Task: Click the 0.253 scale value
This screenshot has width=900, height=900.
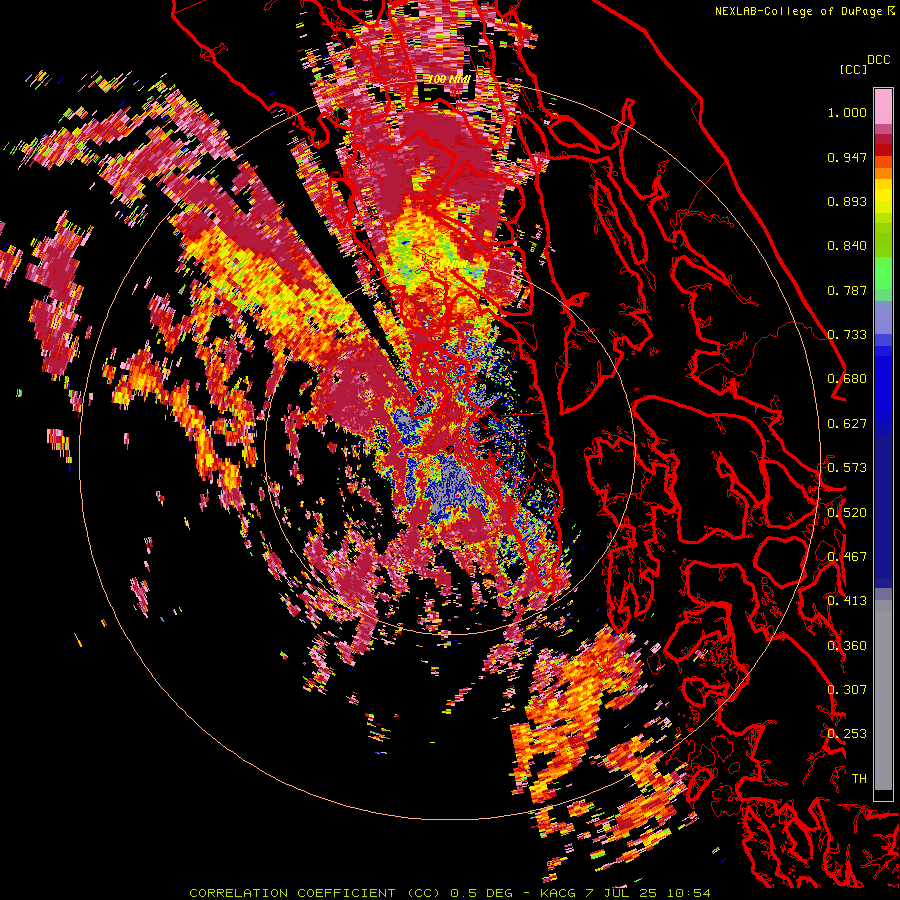Action: coord(847,734)
